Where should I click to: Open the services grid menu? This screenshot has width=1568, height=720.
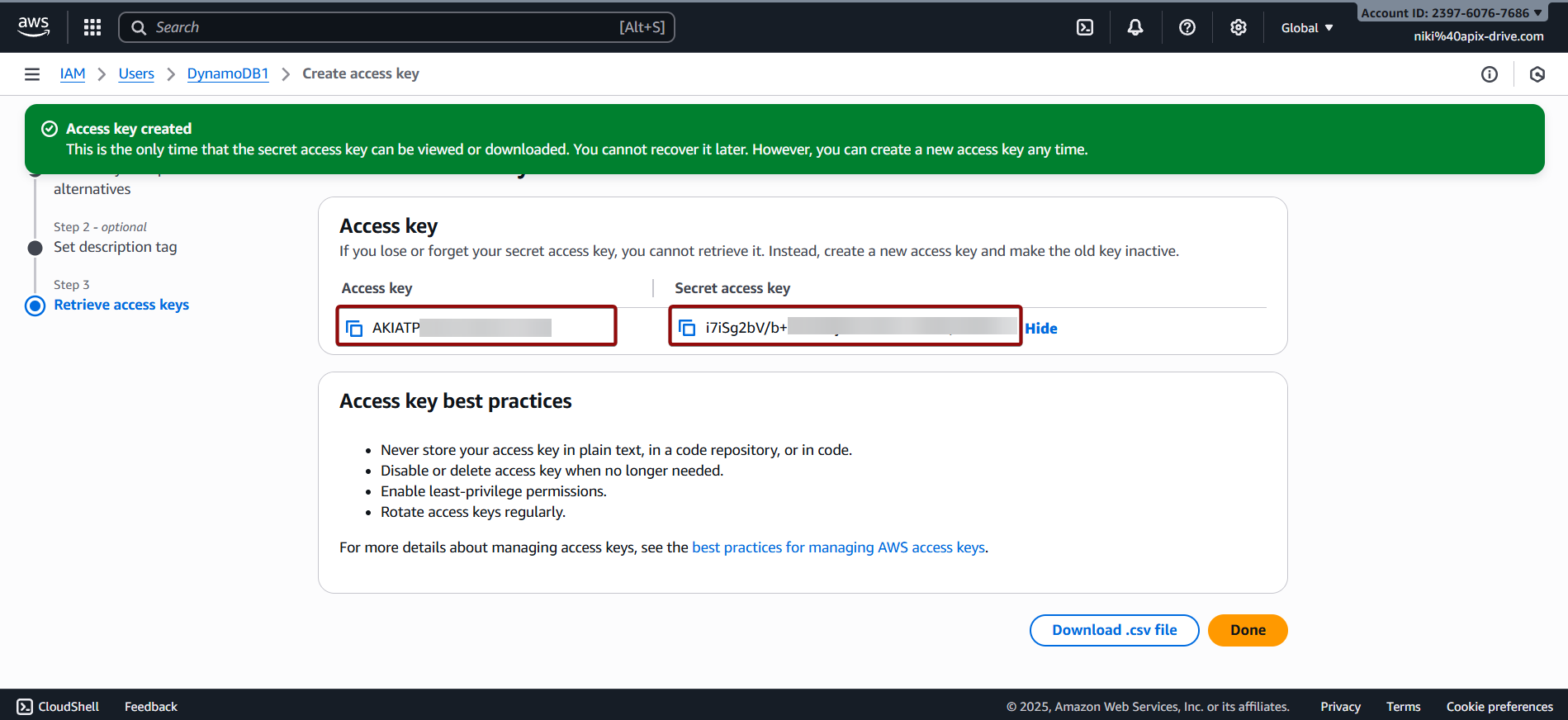point(92,27)
